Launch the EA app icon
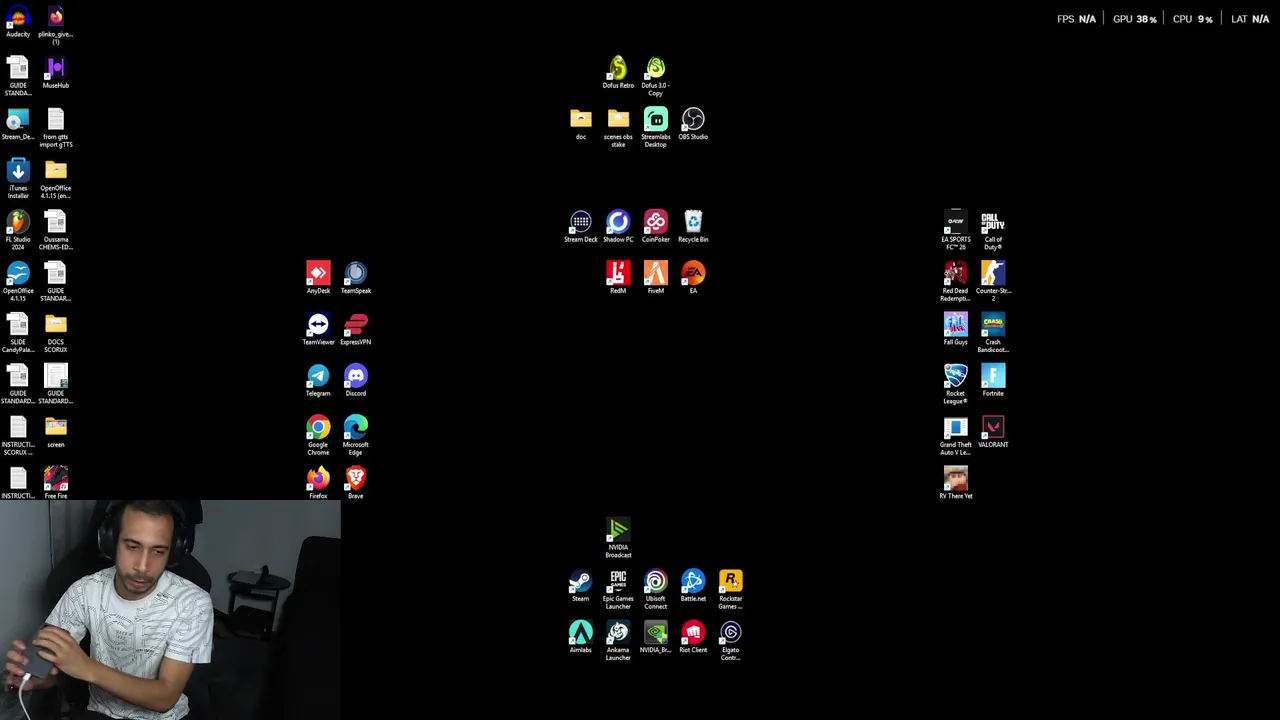1280x720 pixels. pyautogui.click(x=693, y=275)
